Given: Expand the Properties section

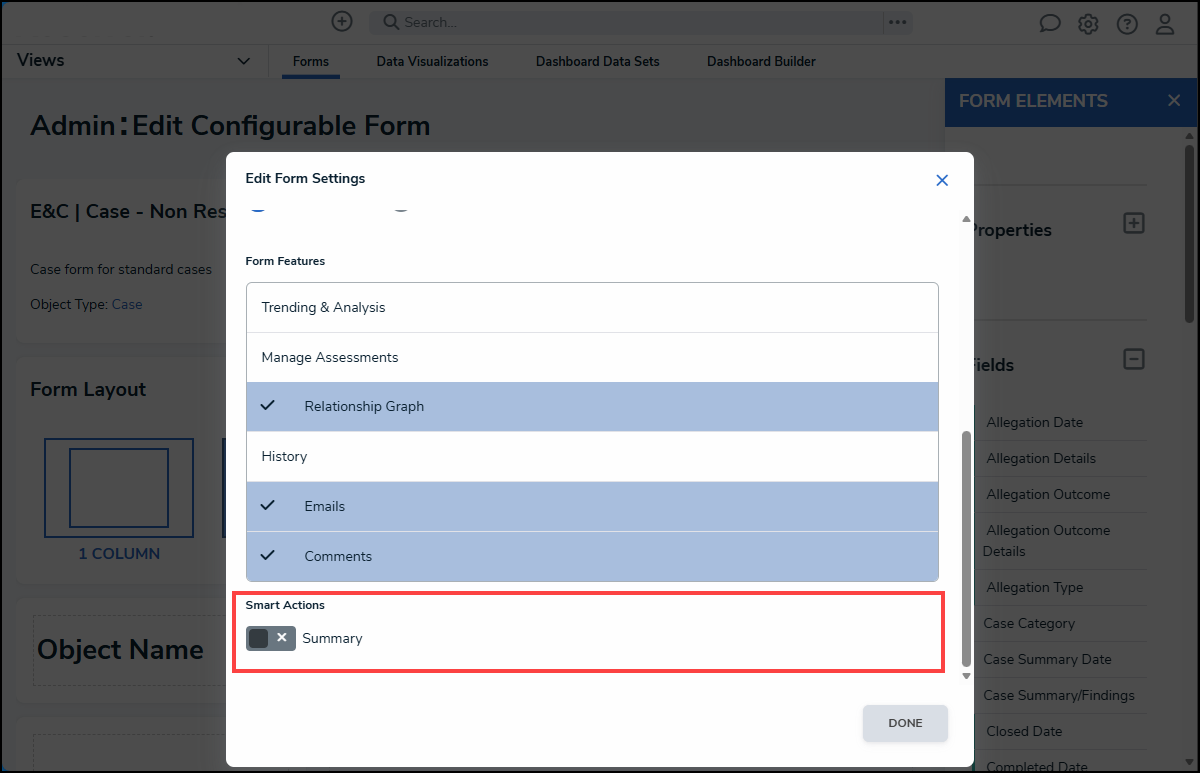Looking at the screenshot, I should [x=1133, y=223].
